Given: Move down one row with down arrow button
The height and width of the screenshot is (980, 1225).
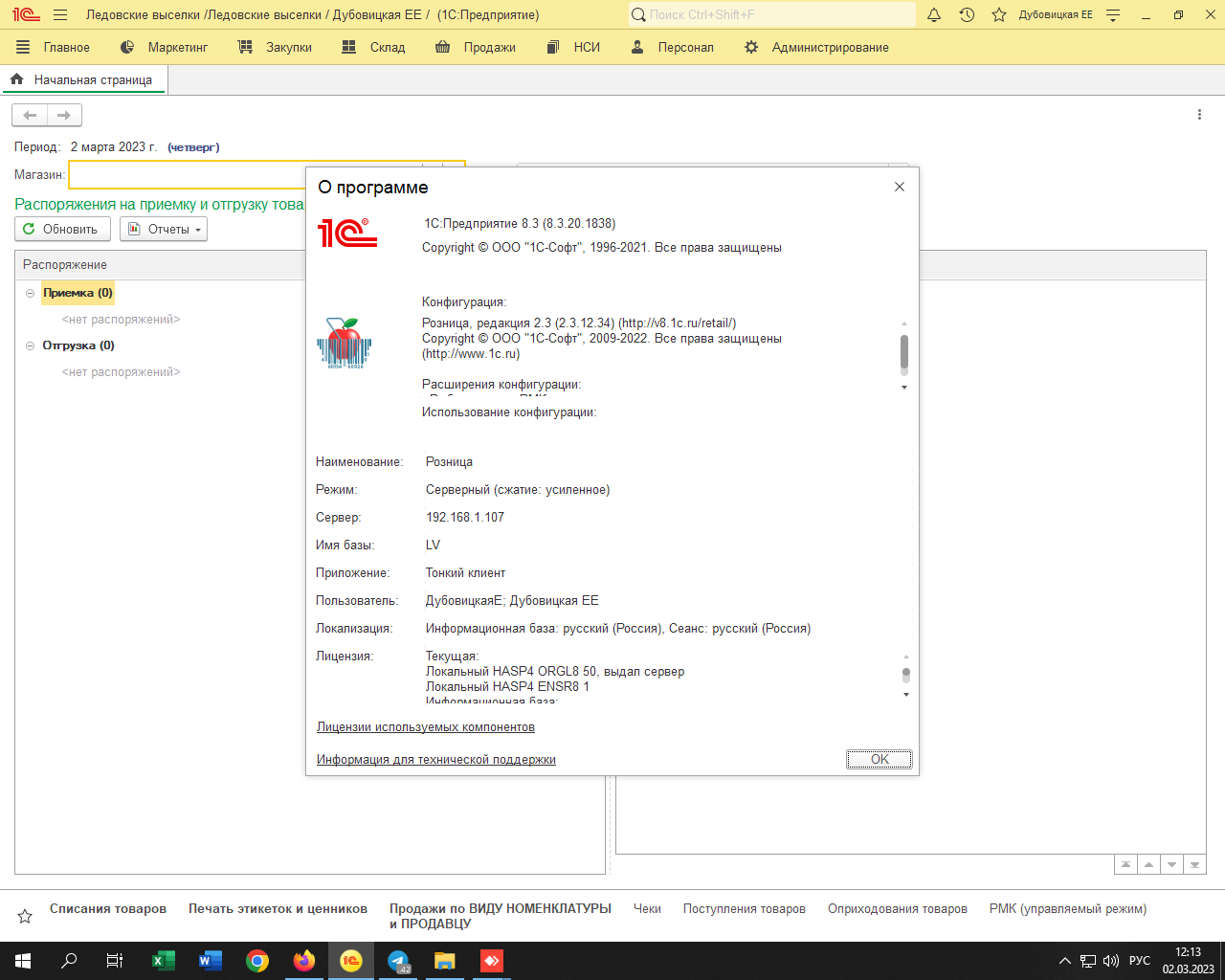Looking at the screenshot, I should pyautogui.click(x=1171, y=864).
